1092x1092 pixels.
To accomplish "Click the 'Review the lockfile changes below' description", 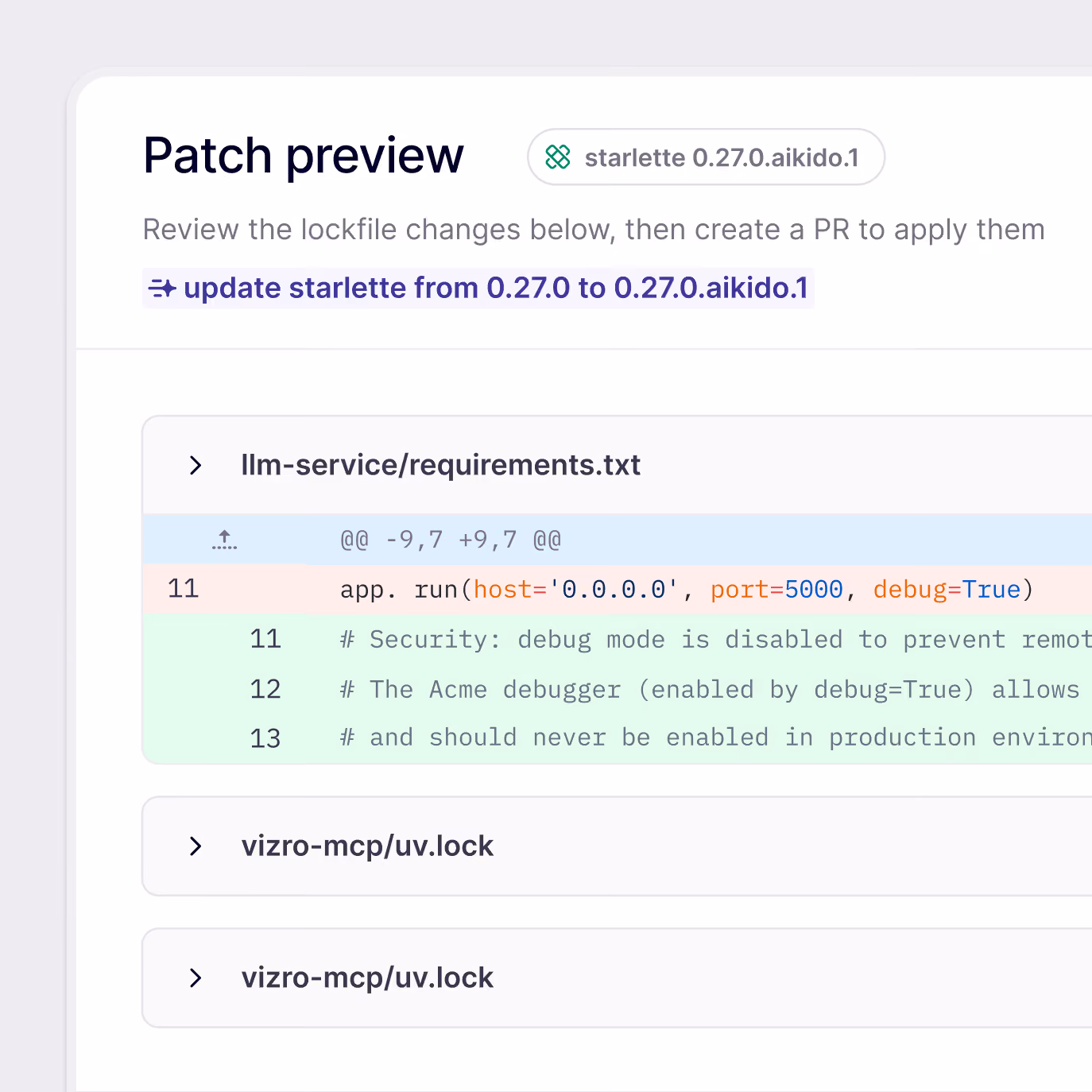I will (x=594, y=230).
